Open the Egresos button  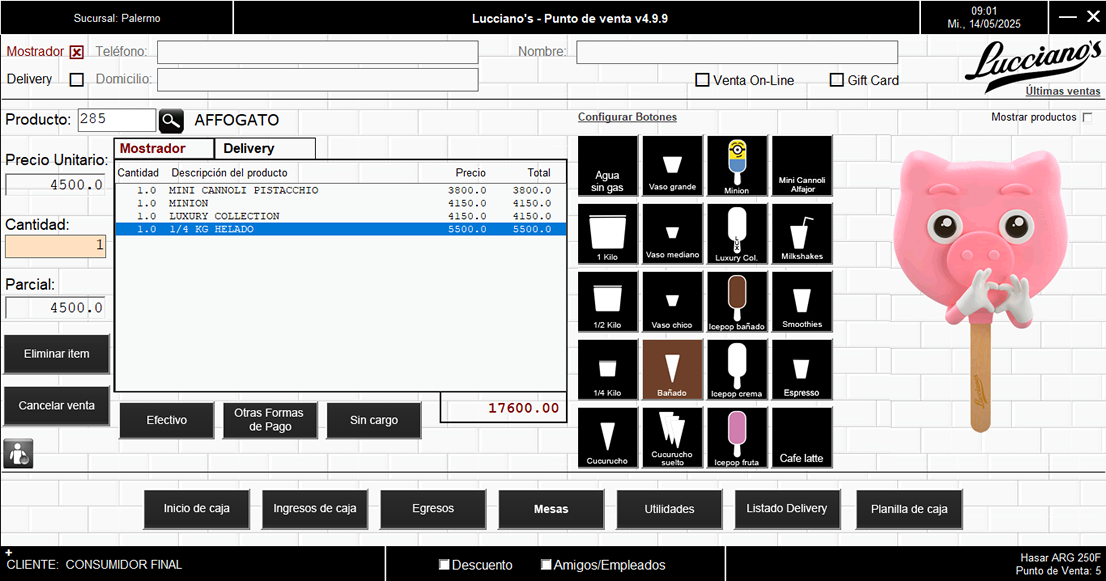pyautogui.click(x=433, y=509)
